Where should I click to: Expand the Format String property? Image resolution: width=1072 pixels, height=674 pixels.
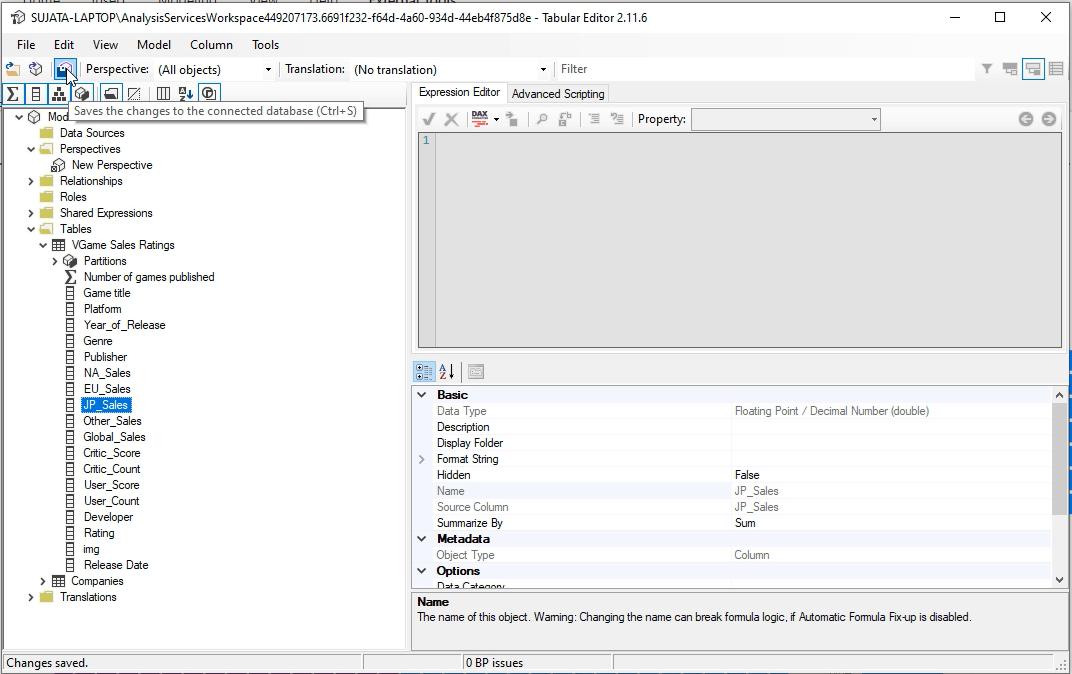point(422,459)
